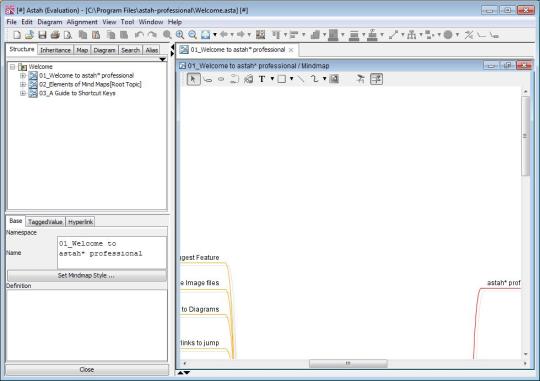Click the hierarchy tree layout icon
Viewport: 540px width, 381px height.
(x=412, y=35)
